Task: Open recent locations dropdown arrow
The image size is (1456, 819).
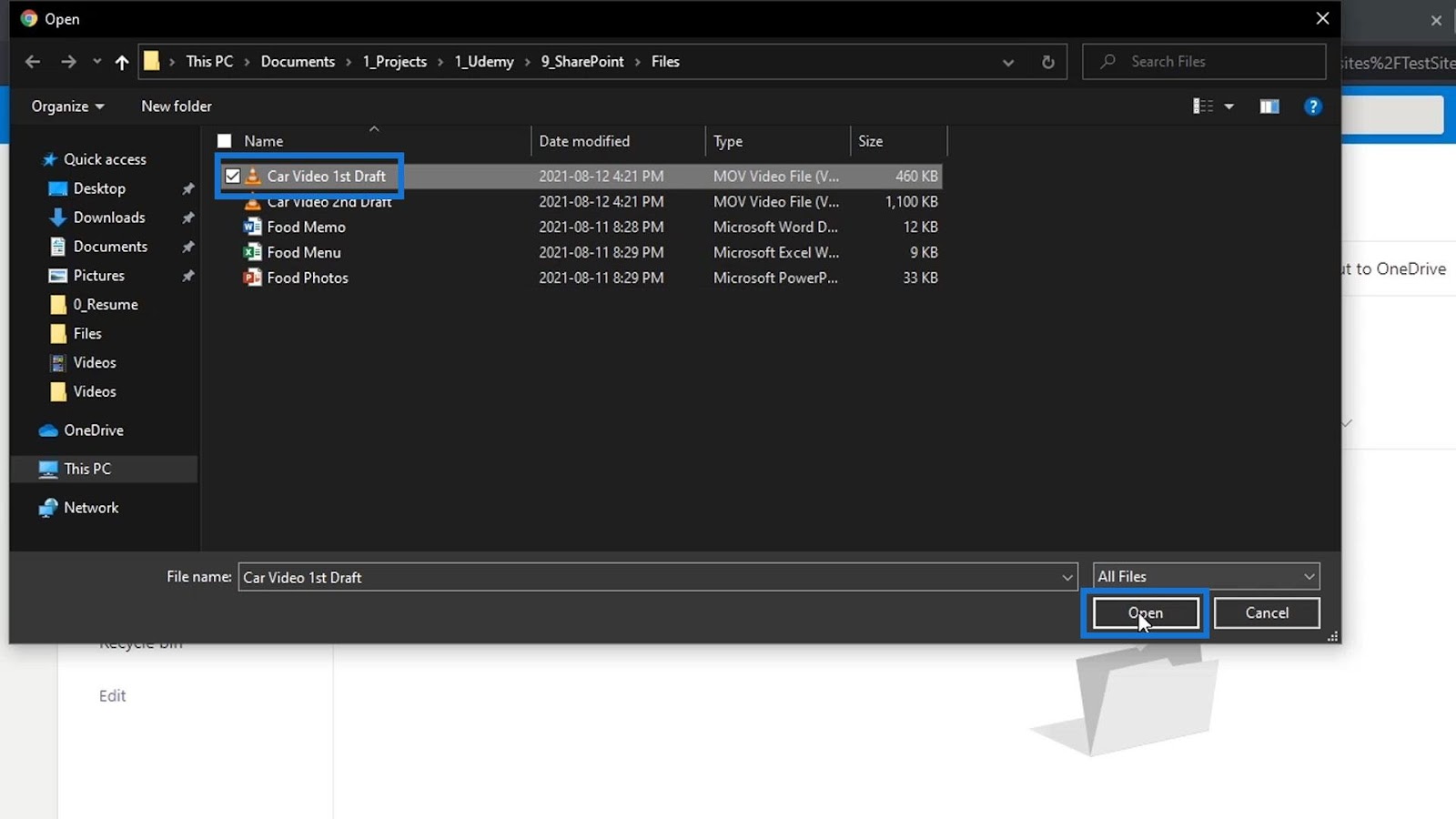Action: (96, 62)
